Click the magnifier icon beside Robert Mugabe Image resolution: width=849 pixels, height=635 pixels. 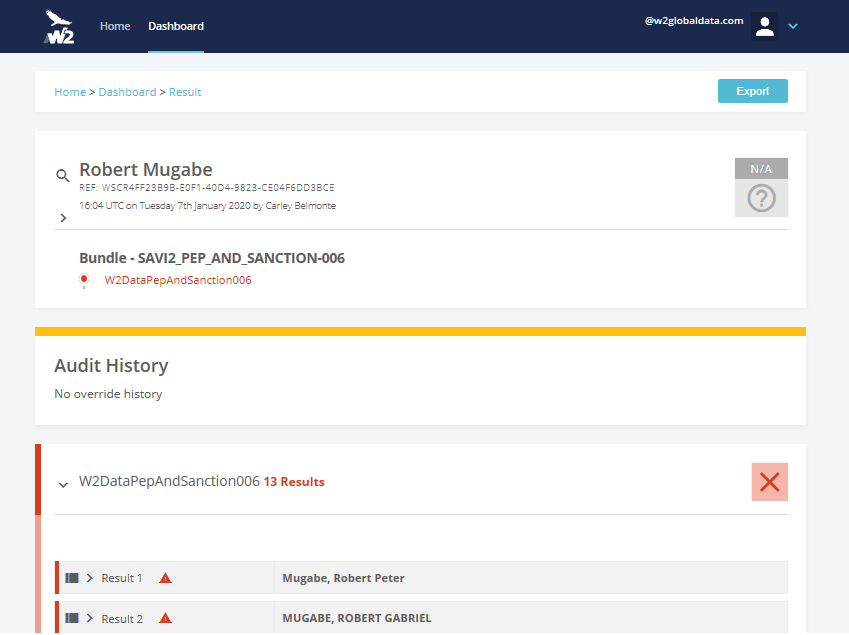tap(63, 175)
